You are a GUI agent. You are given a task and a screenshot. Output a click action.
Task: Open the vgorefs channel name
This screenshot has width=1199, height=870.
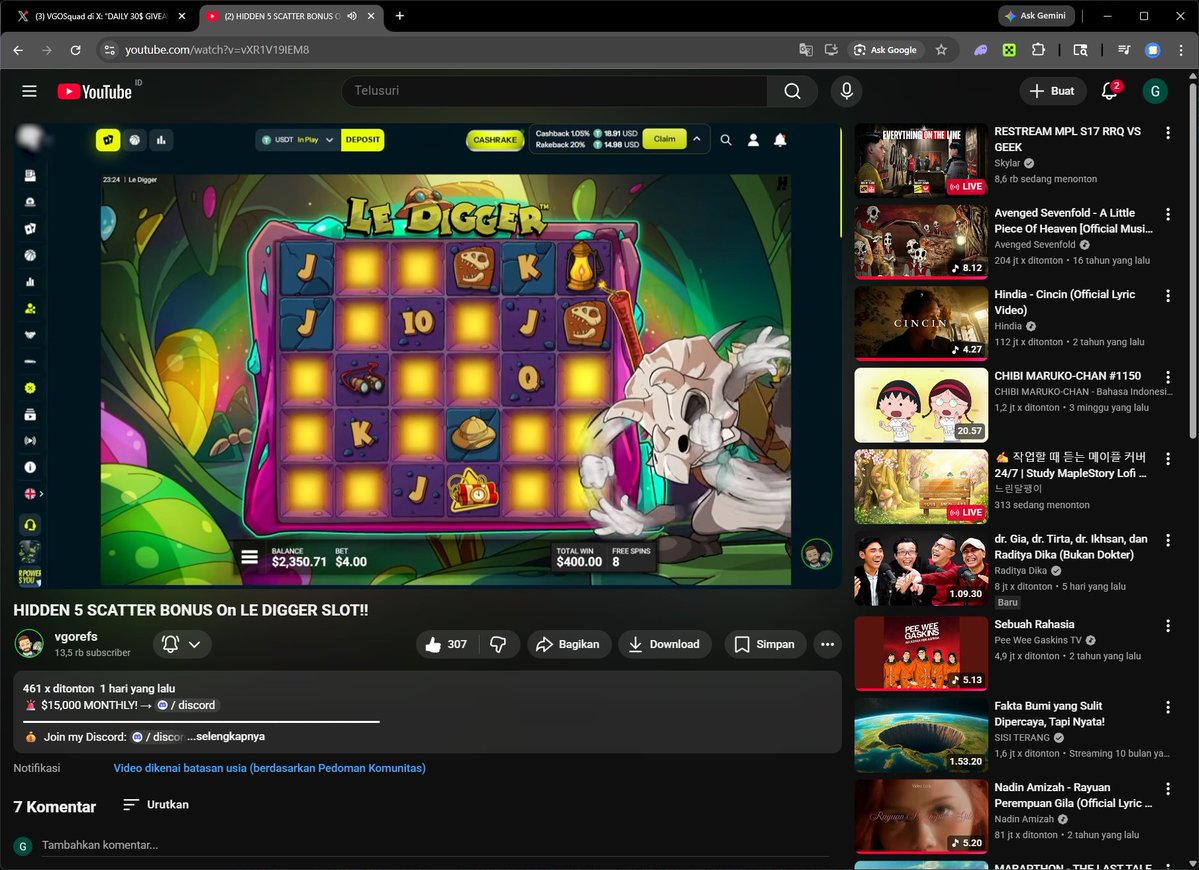tap(76, 636)
